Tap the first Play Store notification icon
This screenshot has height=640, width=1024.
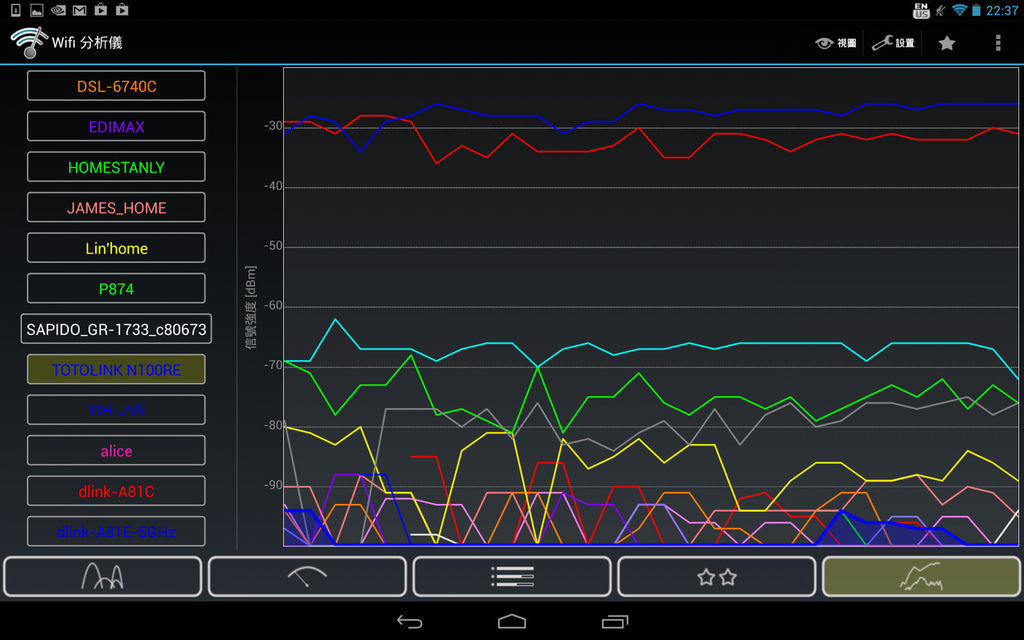coord(101,10)
